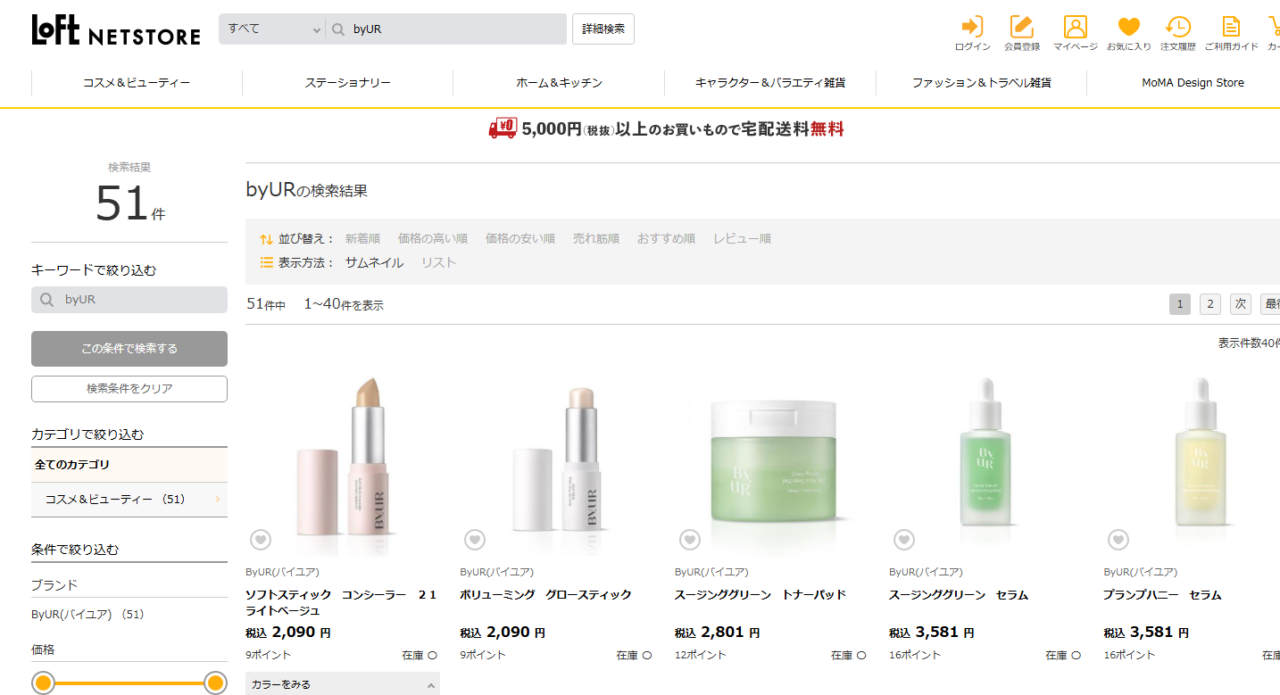Sort by レビュー順
This screenshot has height=695, width=1280.
pos(742,239)
